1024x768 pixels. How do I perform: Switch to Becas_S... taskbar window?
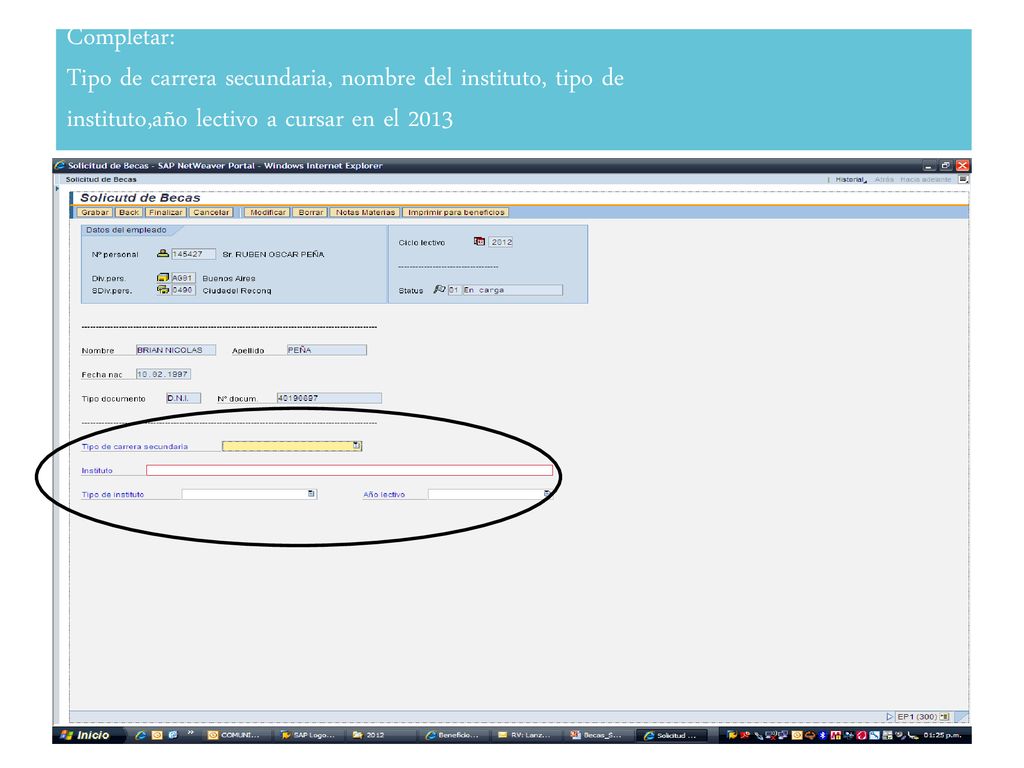600,735
